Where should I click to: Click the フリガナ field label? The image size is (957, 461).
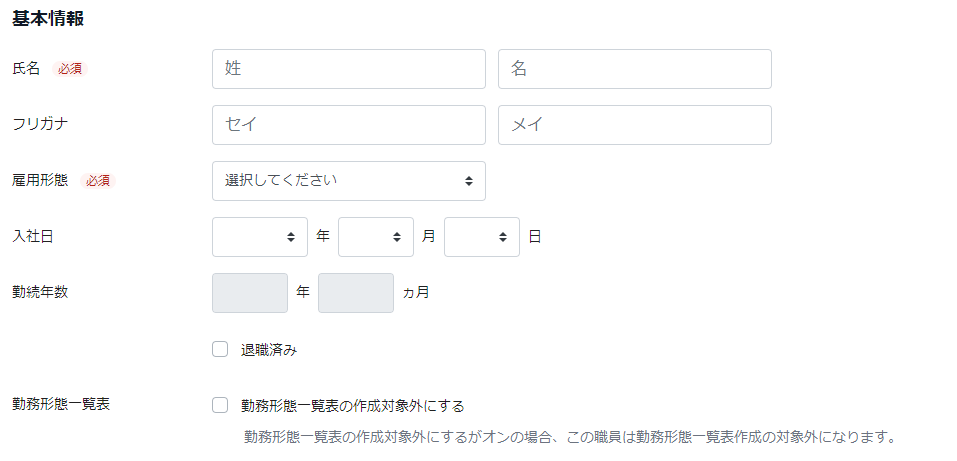click(40, 125)
